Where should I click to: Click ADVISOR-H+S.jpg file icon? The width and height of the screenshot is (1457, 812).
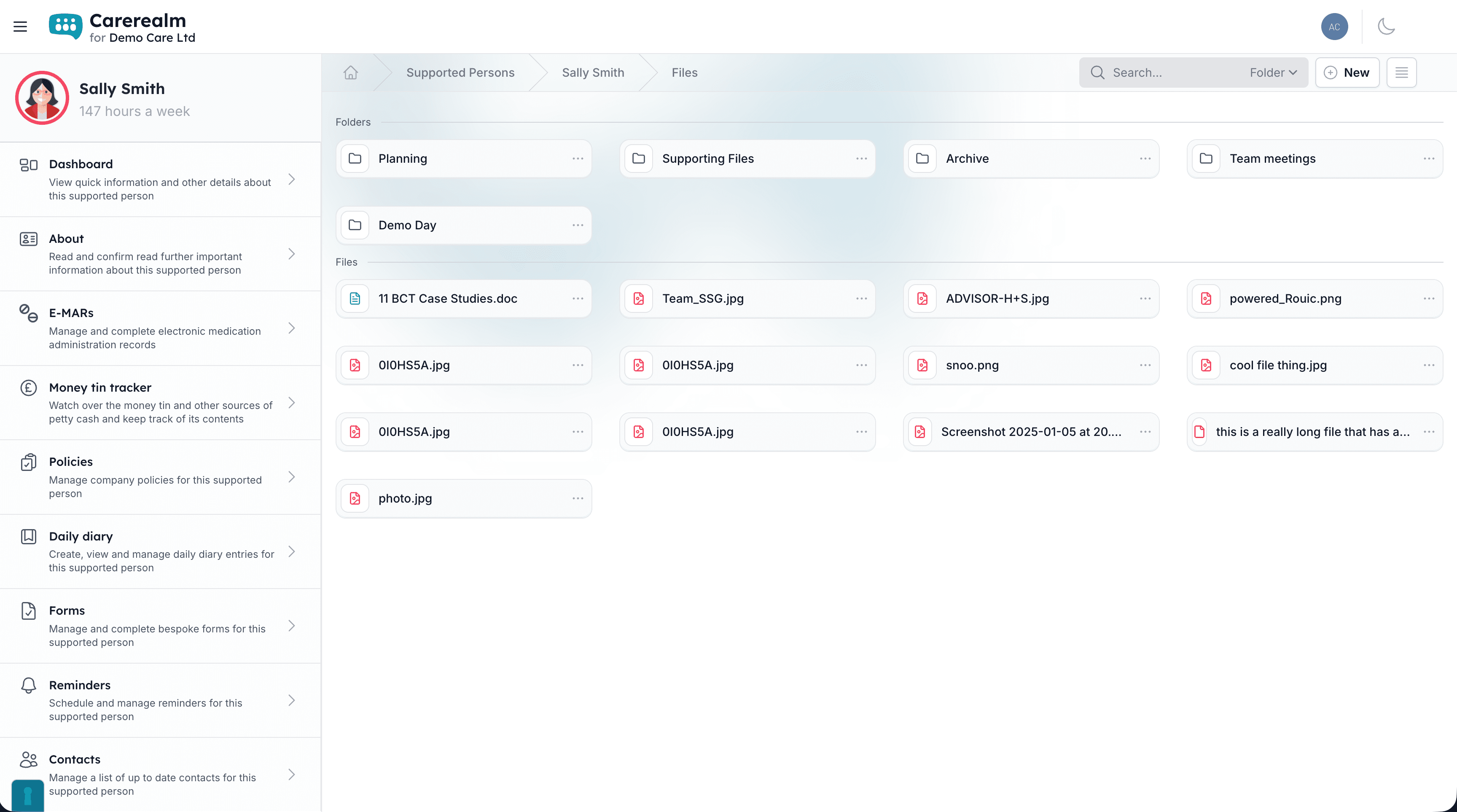click(x=922, y=298)
